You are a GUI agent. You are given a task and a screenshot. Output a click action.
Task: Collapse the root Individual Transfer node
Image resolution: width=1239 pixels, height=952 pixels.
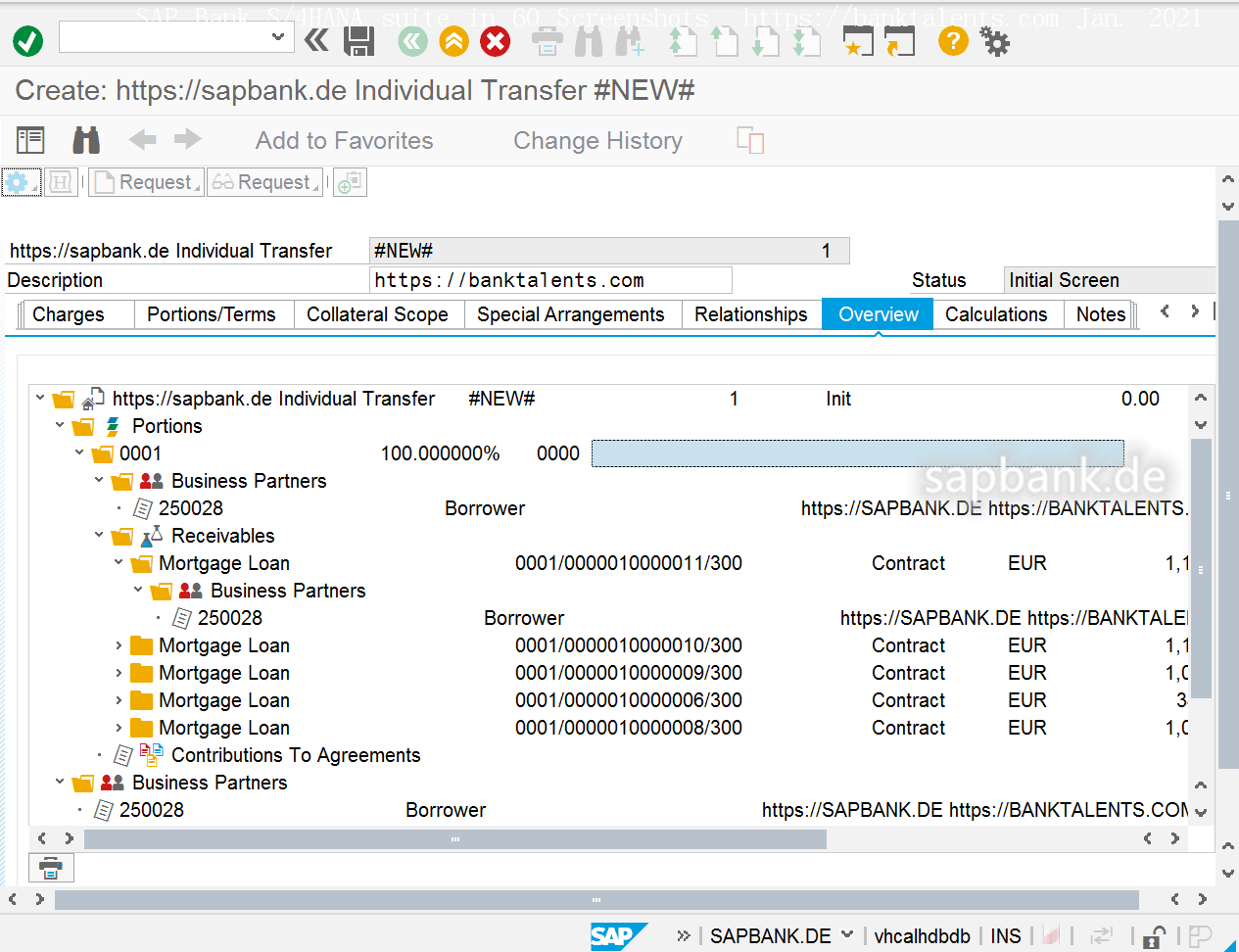(40, 398)
